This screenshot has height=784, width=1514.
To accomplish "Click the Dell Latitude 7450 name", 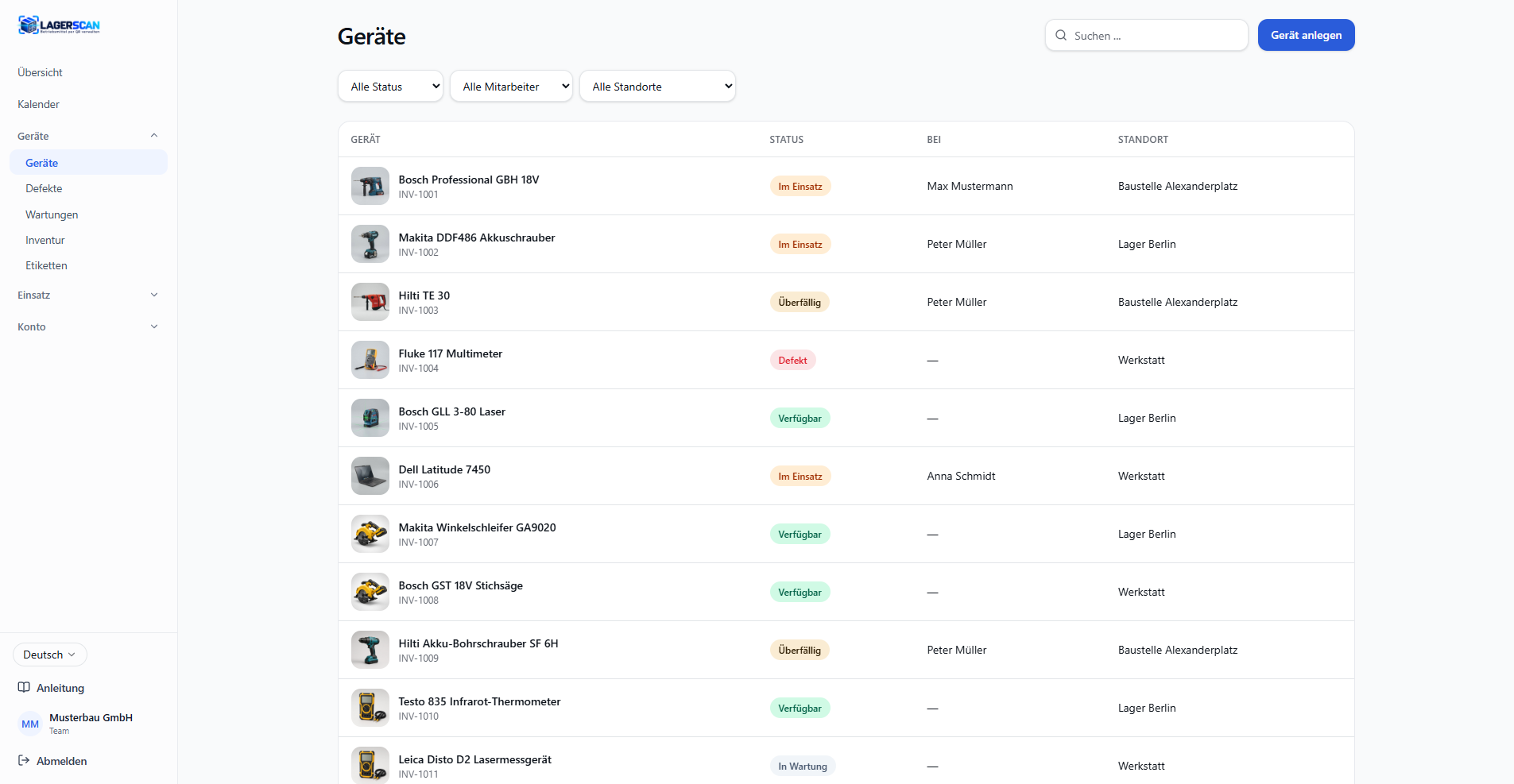I will 444,469.
